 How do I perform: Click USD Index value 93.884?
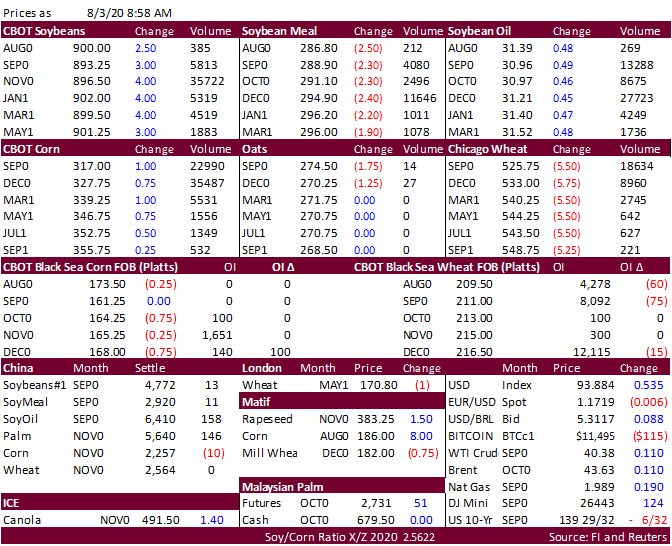point(595,385)
